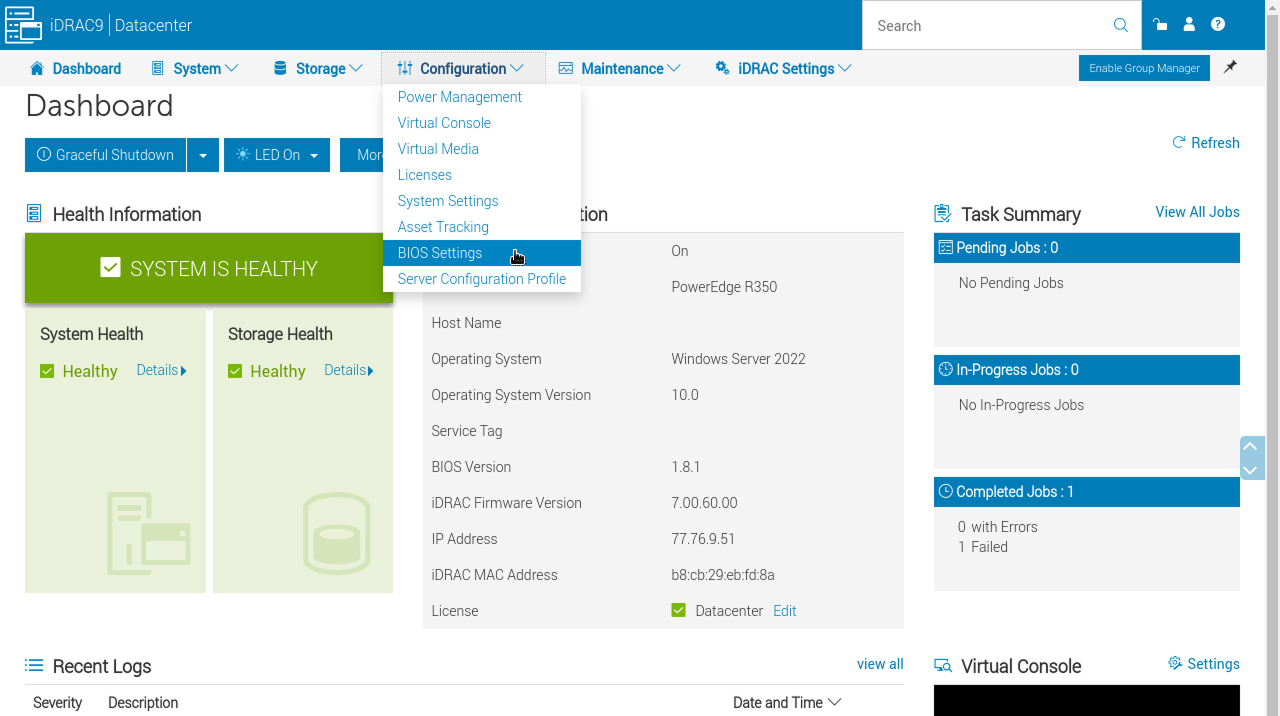Screen dimensions: 1280x716
Task: Click the Maintenance monitor icon
Action: tap(566, 68)
